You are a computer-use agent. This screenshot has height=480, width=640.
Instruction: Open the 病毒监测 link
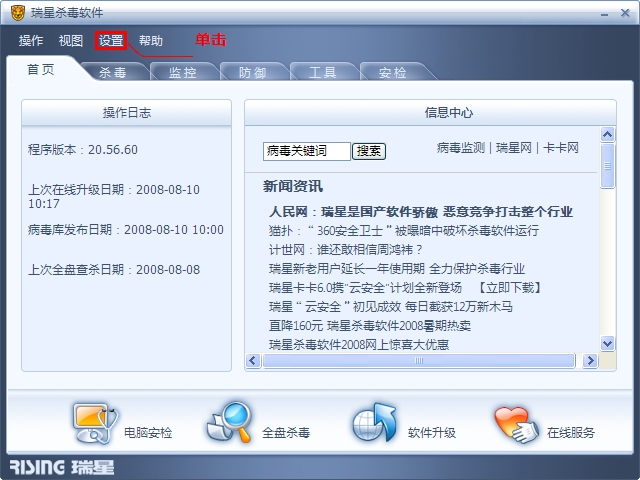click(x=460, y=147)
